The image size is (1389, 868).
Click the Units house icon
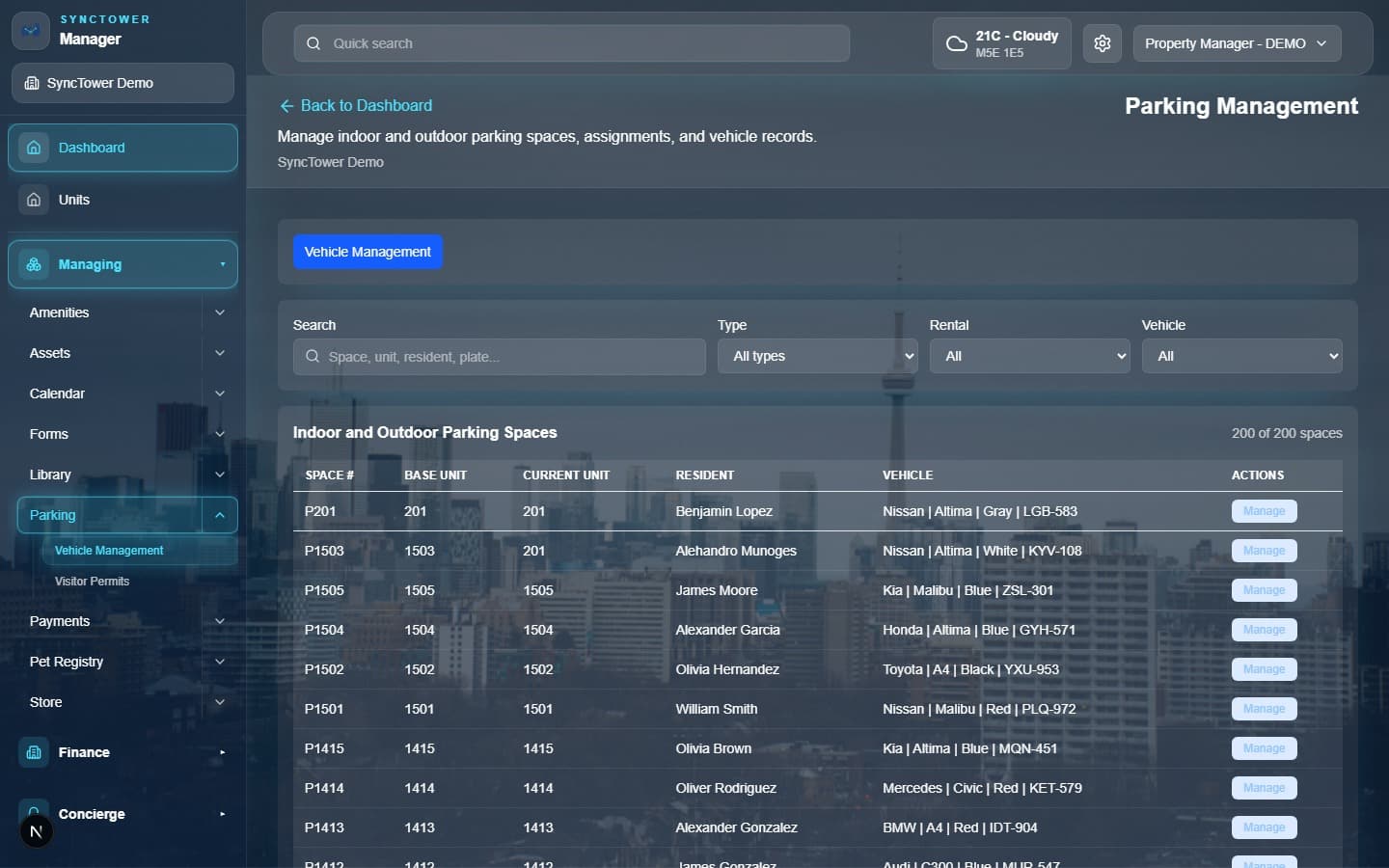[34, 200]
